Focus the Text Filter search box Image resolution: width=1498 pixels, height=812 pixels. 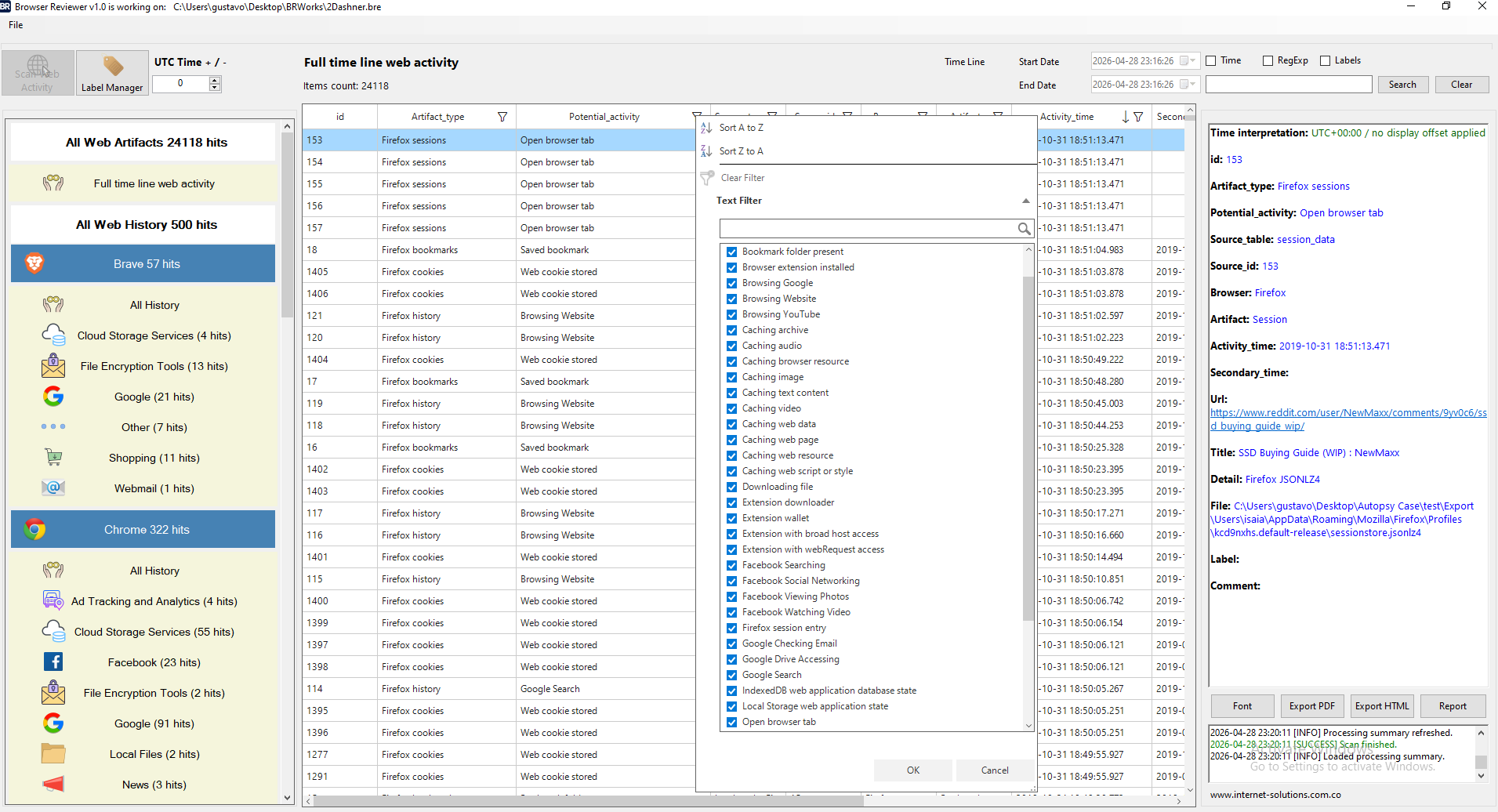click(869, 229)
